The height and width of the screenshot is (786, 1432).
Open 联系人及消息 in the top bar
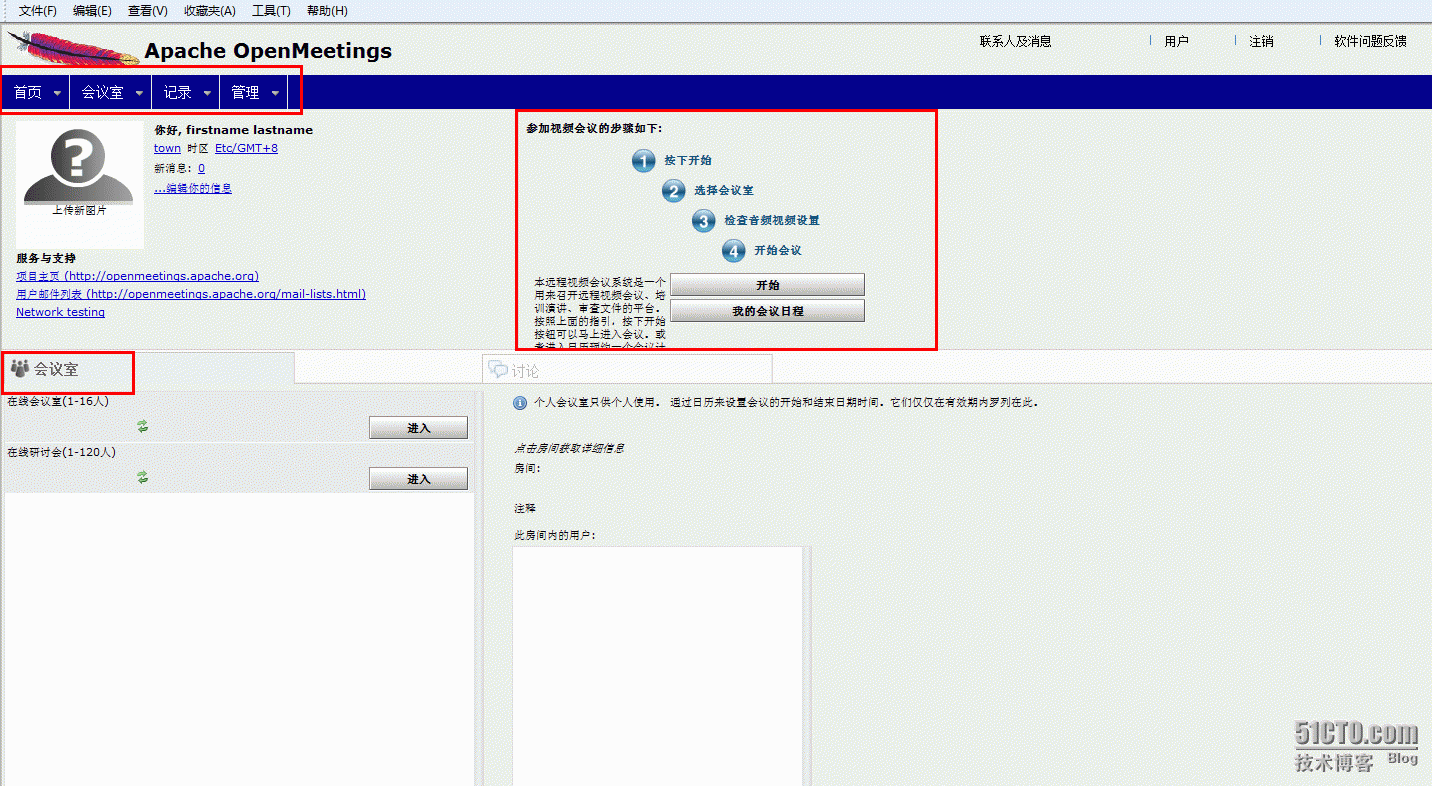(x=1015, y=41)
